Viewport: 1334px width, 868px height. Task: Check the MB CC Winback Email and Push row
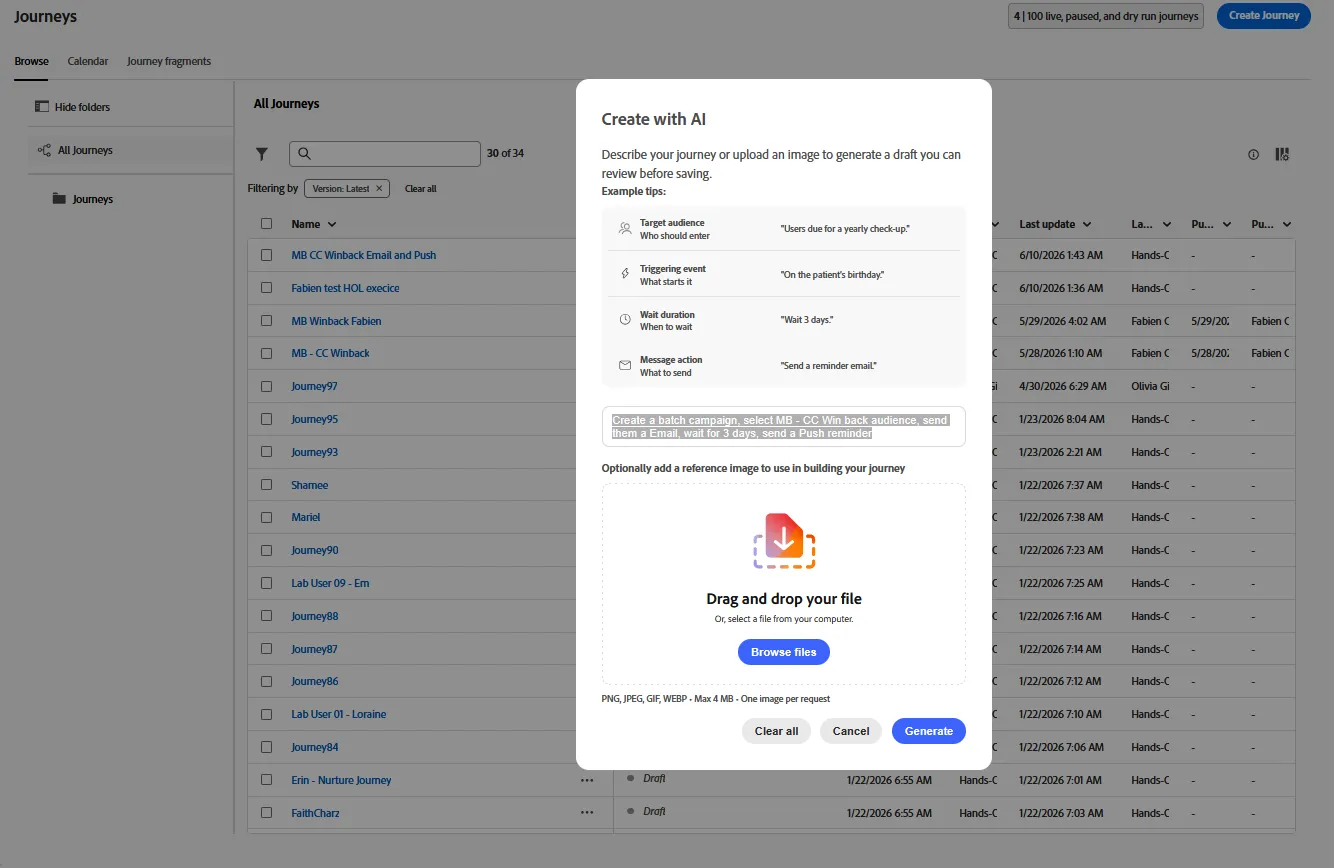pyautogui.click(x=266, y=255)
